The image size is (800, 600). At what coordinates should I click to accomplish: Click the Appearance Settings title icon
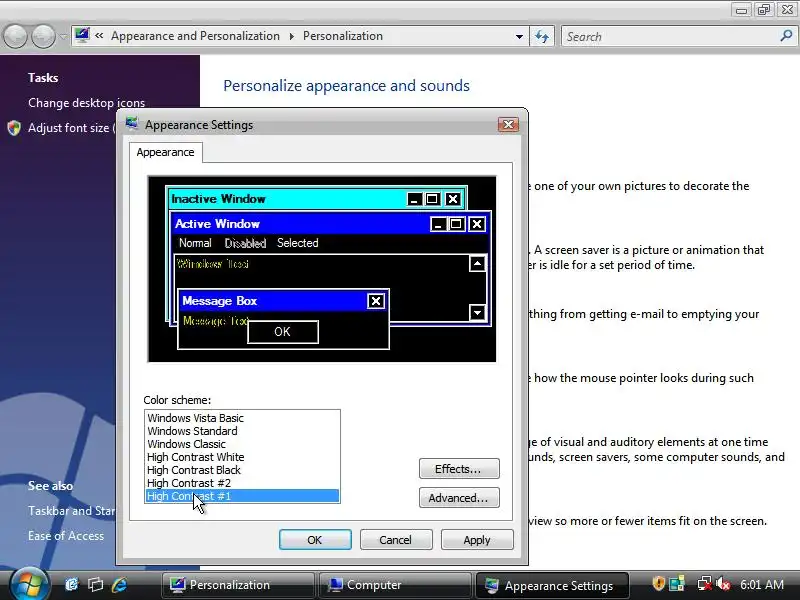coord(132,124)
